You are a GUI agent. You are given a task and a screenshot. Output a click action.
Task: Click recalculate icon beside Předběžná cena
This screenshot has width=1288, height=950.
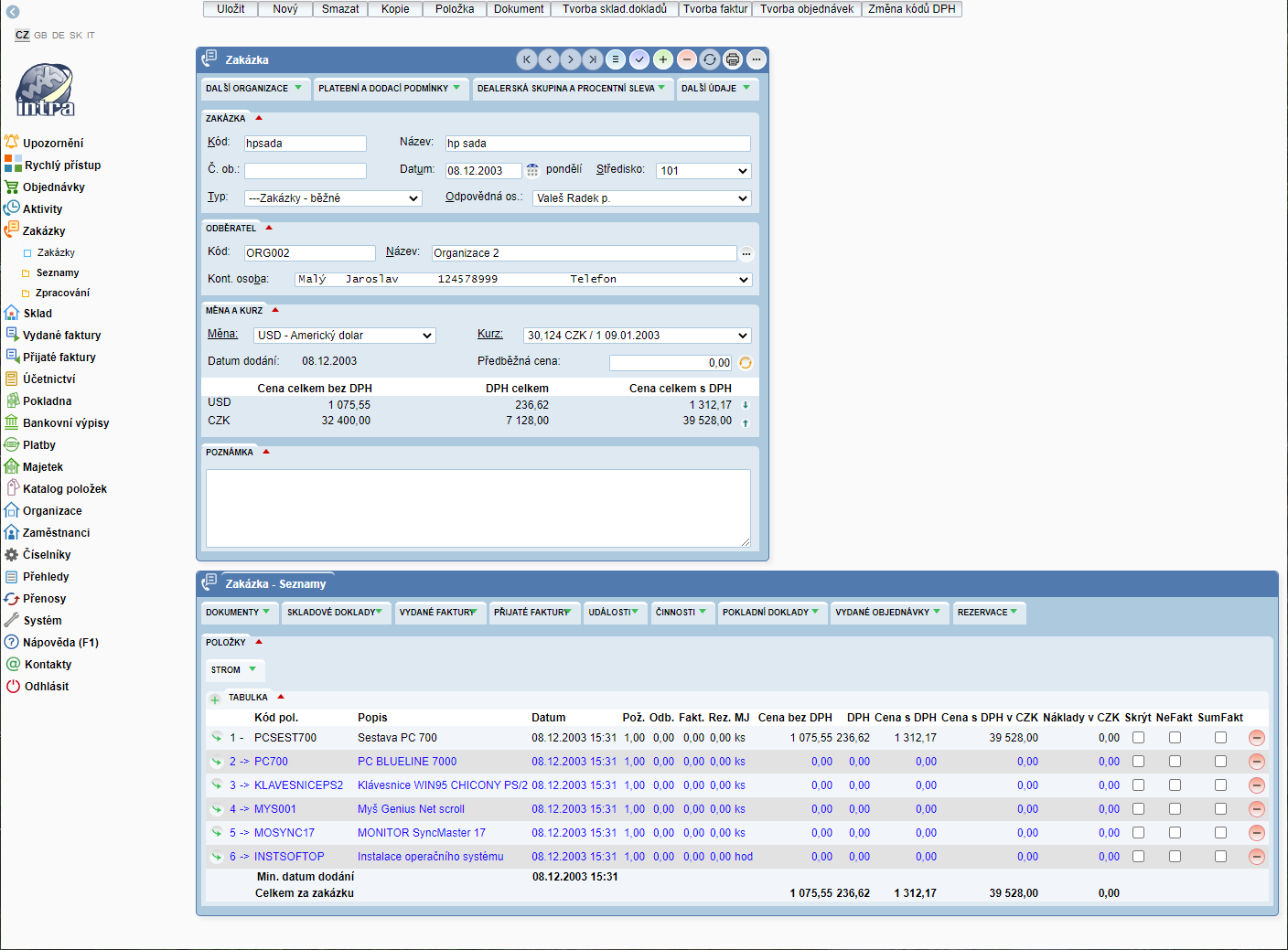pyautogui.click(x=746, y=363)
